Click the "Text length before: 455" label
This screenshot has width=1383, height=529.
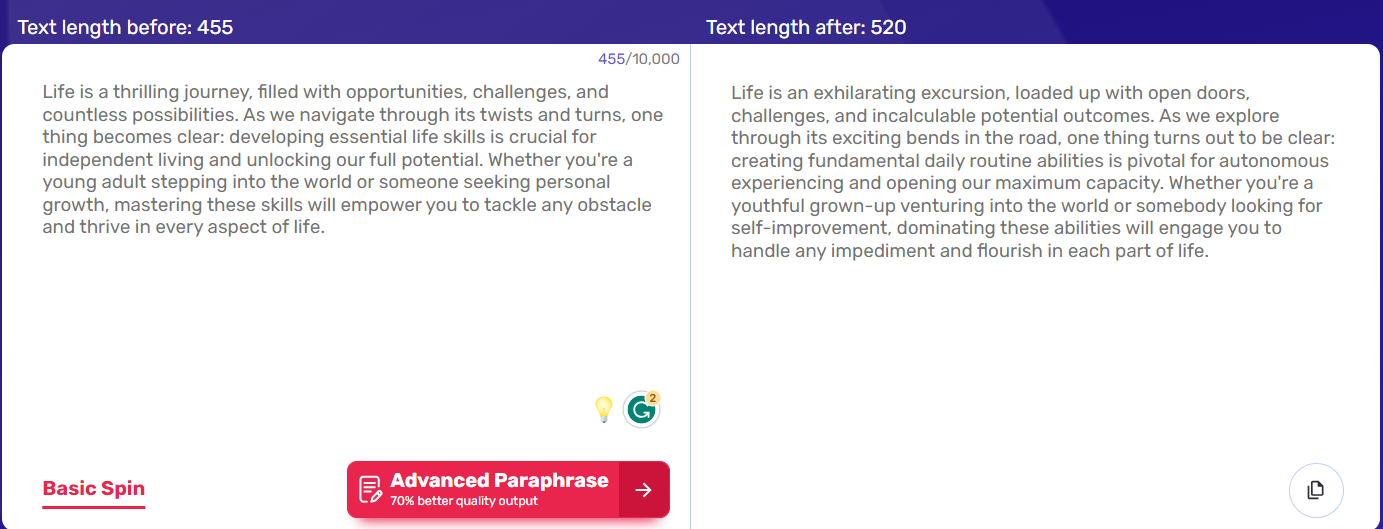(x=125, y=27)
